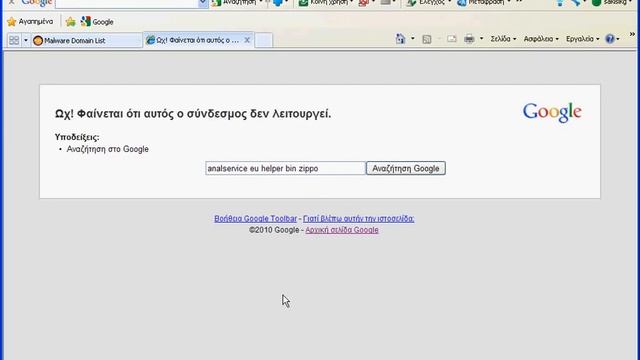
Task: Click the RSS feeds icon
Action: (x=427, y=39)
